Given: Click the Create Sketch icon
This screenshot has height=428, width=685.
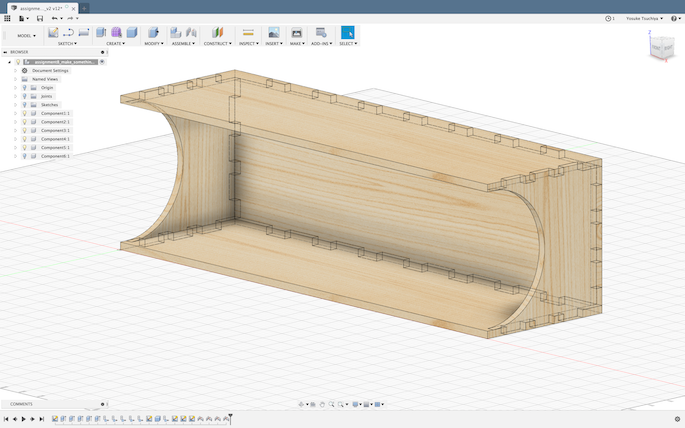Looking at the screenshot, I should (52, 33).
